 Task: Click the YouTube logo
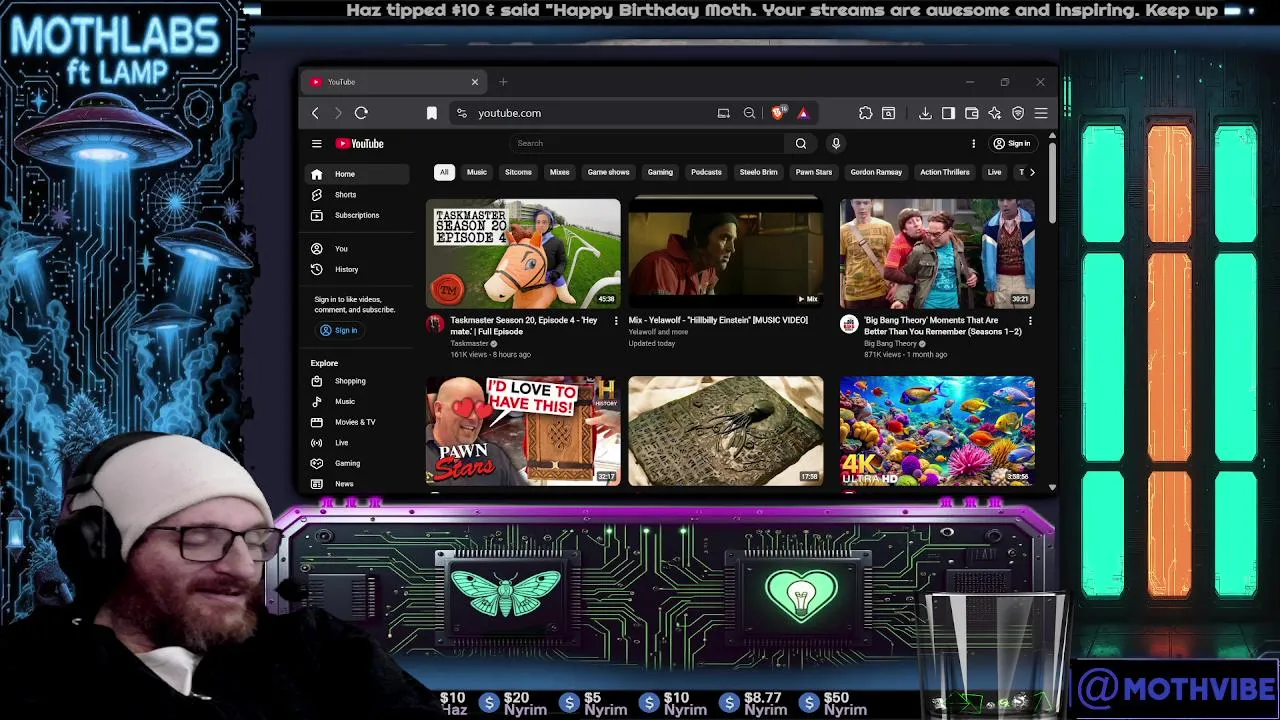click(x=360, y=143)
